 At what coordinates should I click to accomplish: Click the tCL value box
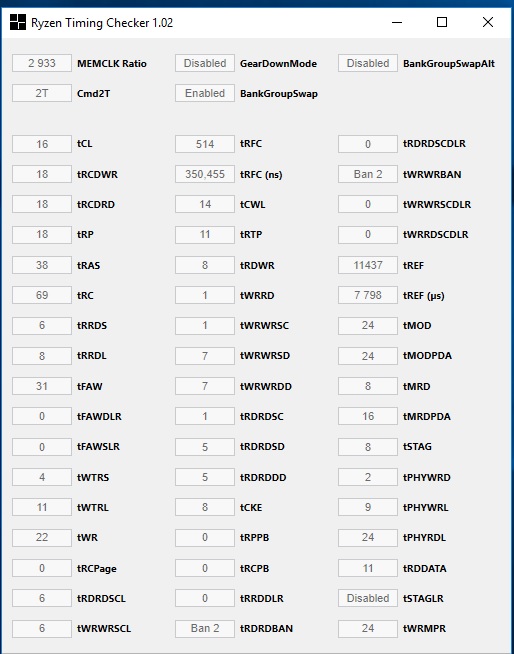pyautogui.click(x=42, y=144)
